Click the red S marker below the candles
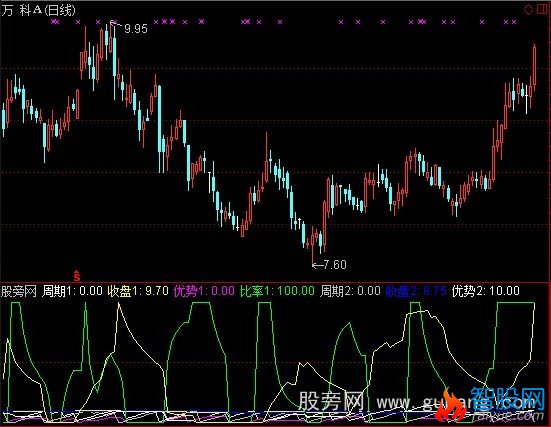This screenshot has height=427, width=551. click(77, 276)
